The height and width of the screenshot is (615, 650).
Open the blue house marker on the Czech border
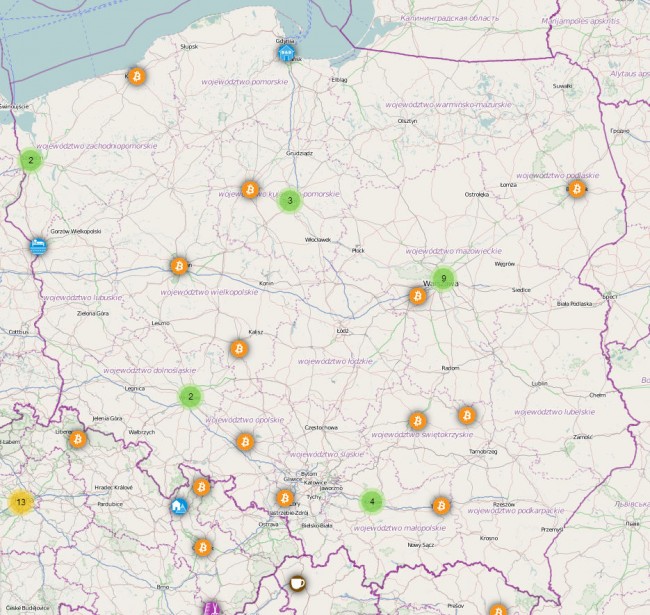coord(179,506)
